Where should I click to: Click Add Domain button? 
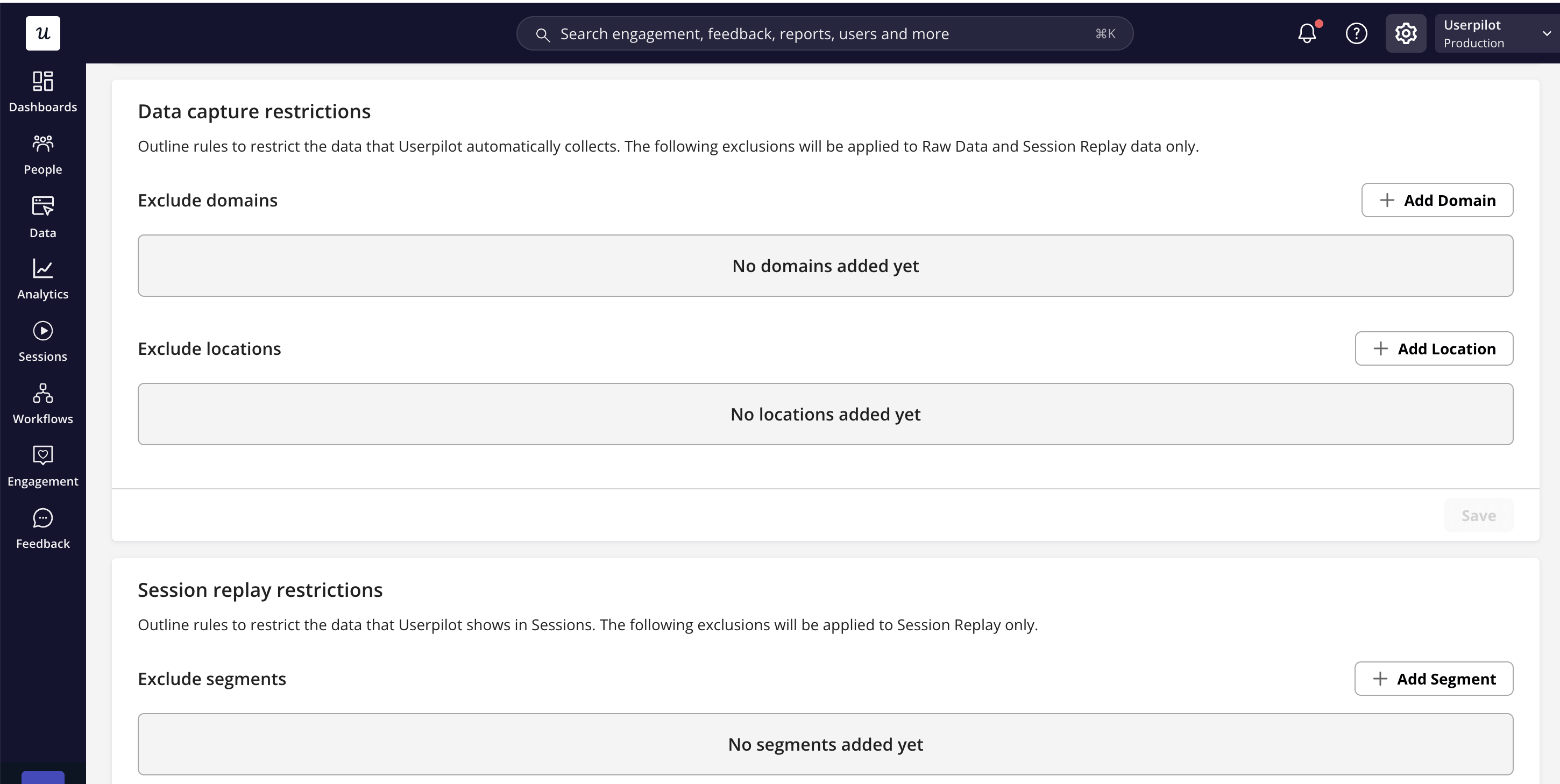1437,200
